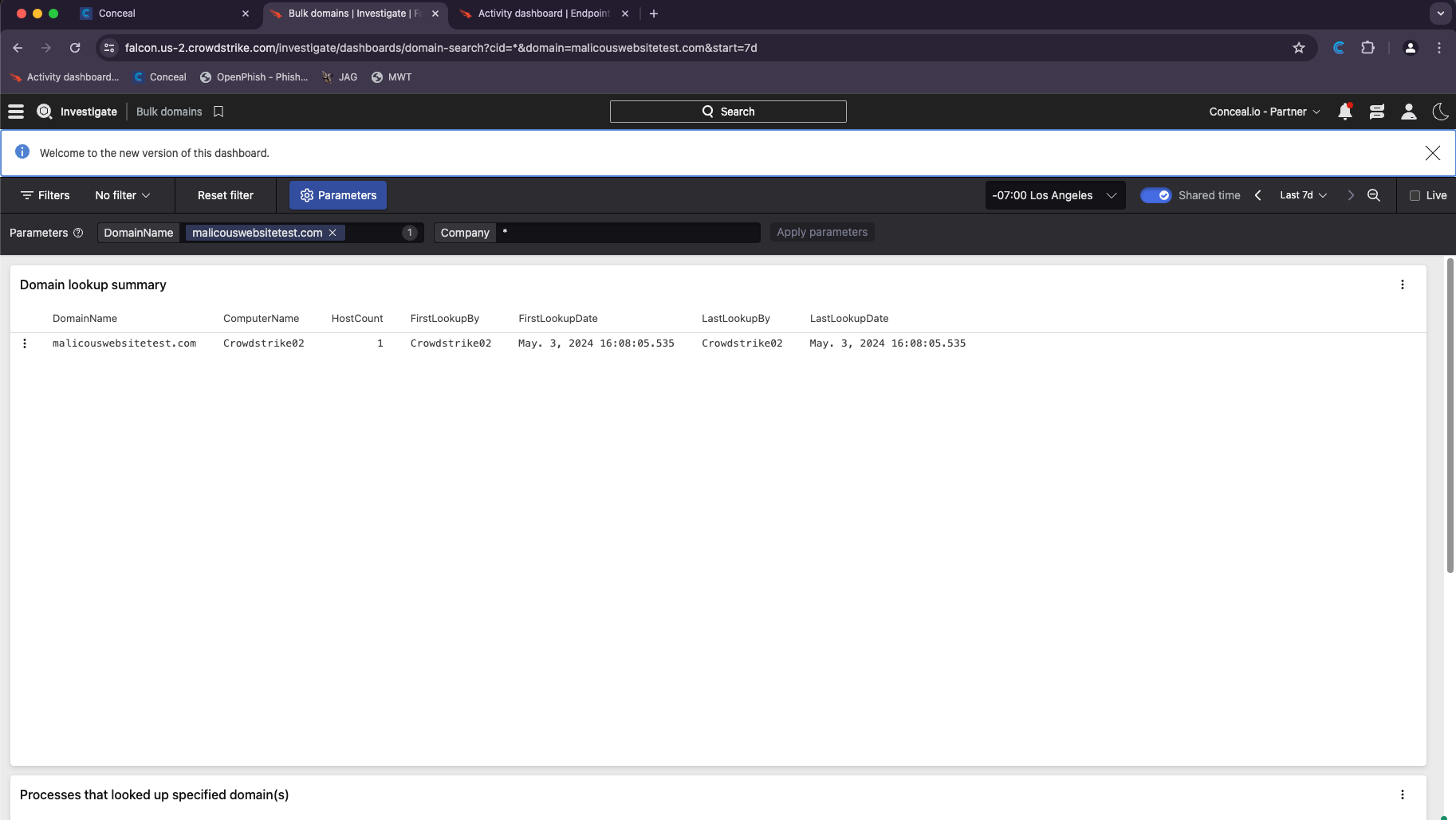Click the zoom-out magnifier in the time bar
The image size is (1456, 820).
pos(1375,195)
